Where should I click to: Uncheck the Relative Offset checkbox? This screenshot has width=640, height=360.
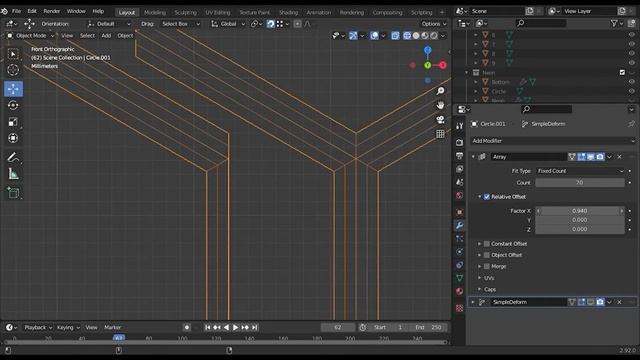(x=487, y=197)
